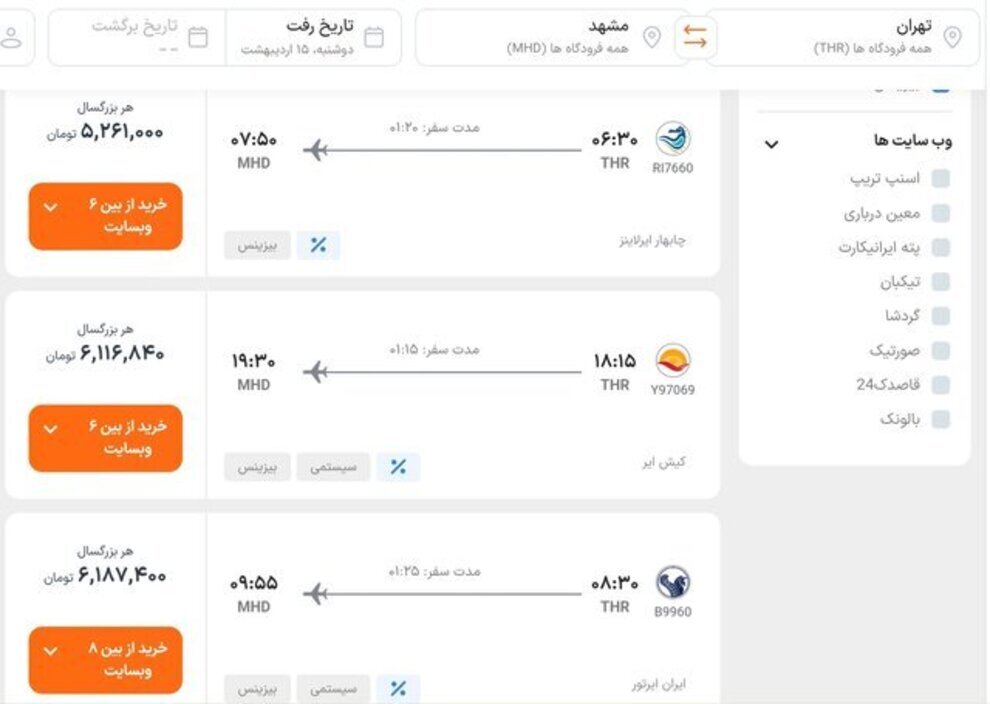Viewport: 990px width, 704px height.
Task: Click the percent icon on the Iran Airtour flight
Action: 396,688
